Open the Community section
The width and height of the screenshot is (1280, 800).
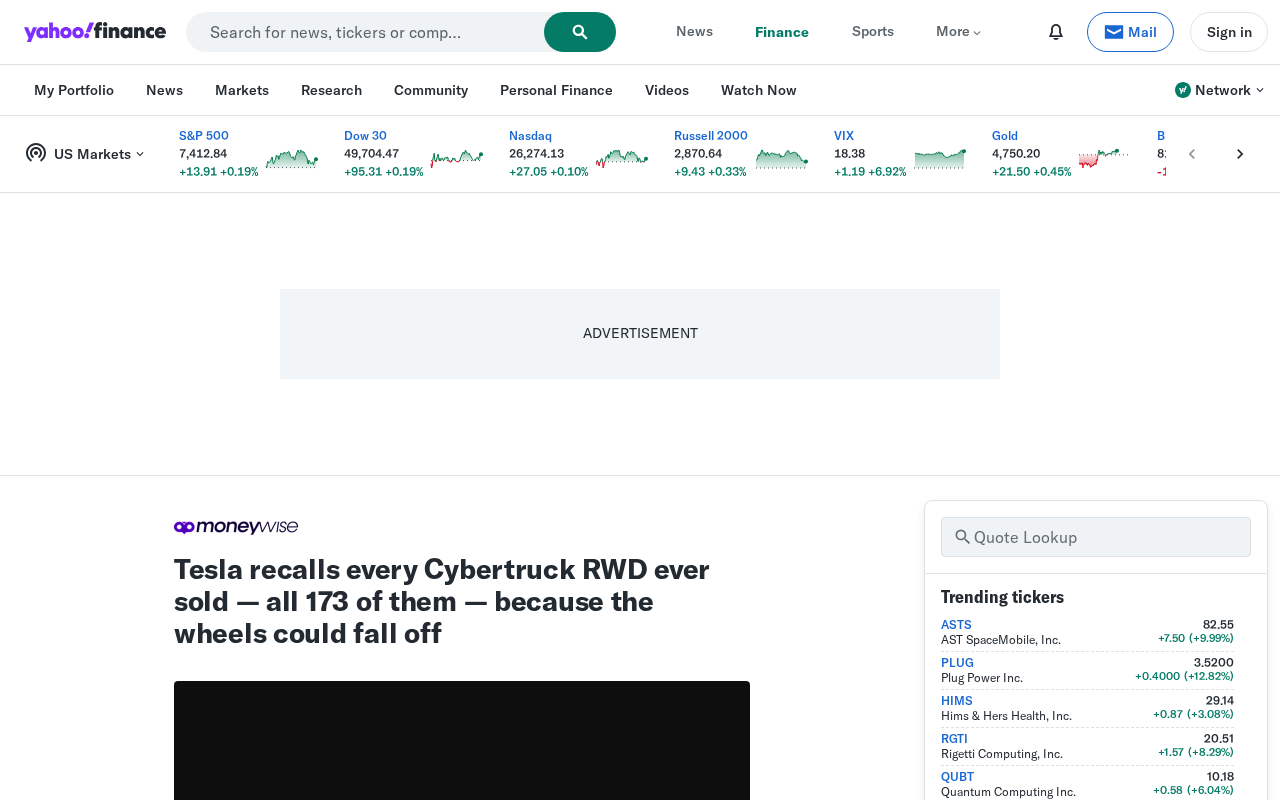[431, 90]
